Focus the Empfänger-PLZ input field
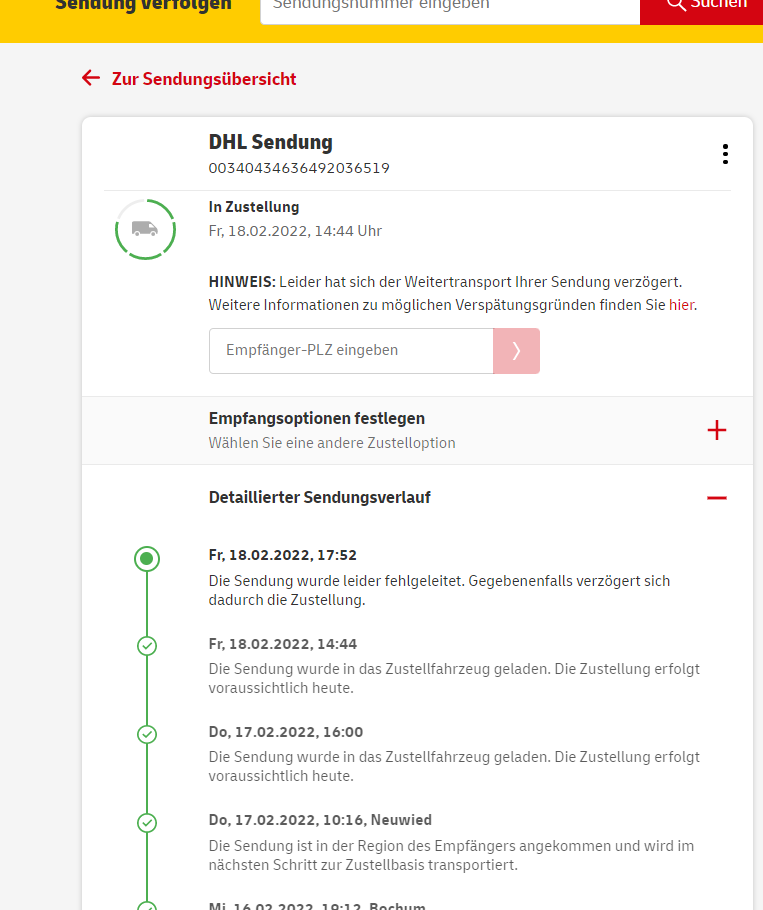This screenshot has height=910, width=763. [x=351, y=351]
